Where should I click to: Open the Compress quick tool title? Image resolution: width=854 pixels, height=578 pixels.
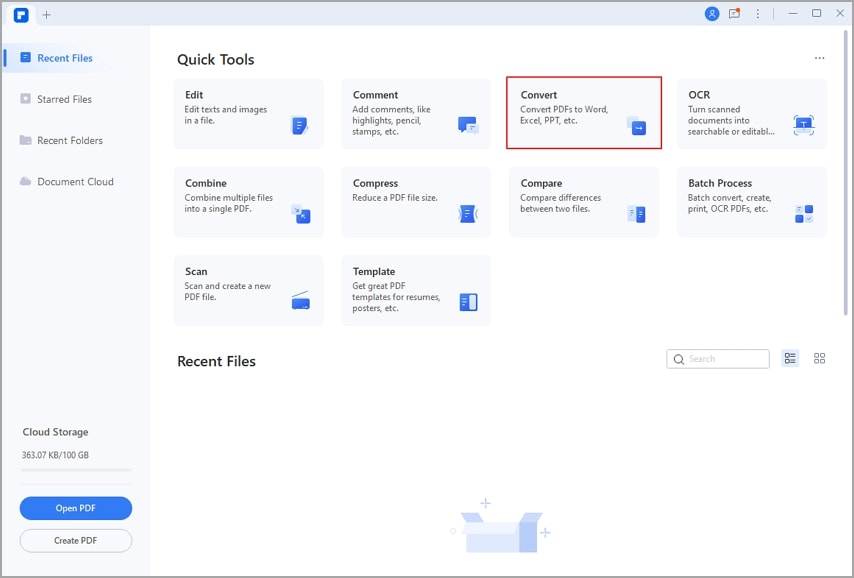click(375, 183)
